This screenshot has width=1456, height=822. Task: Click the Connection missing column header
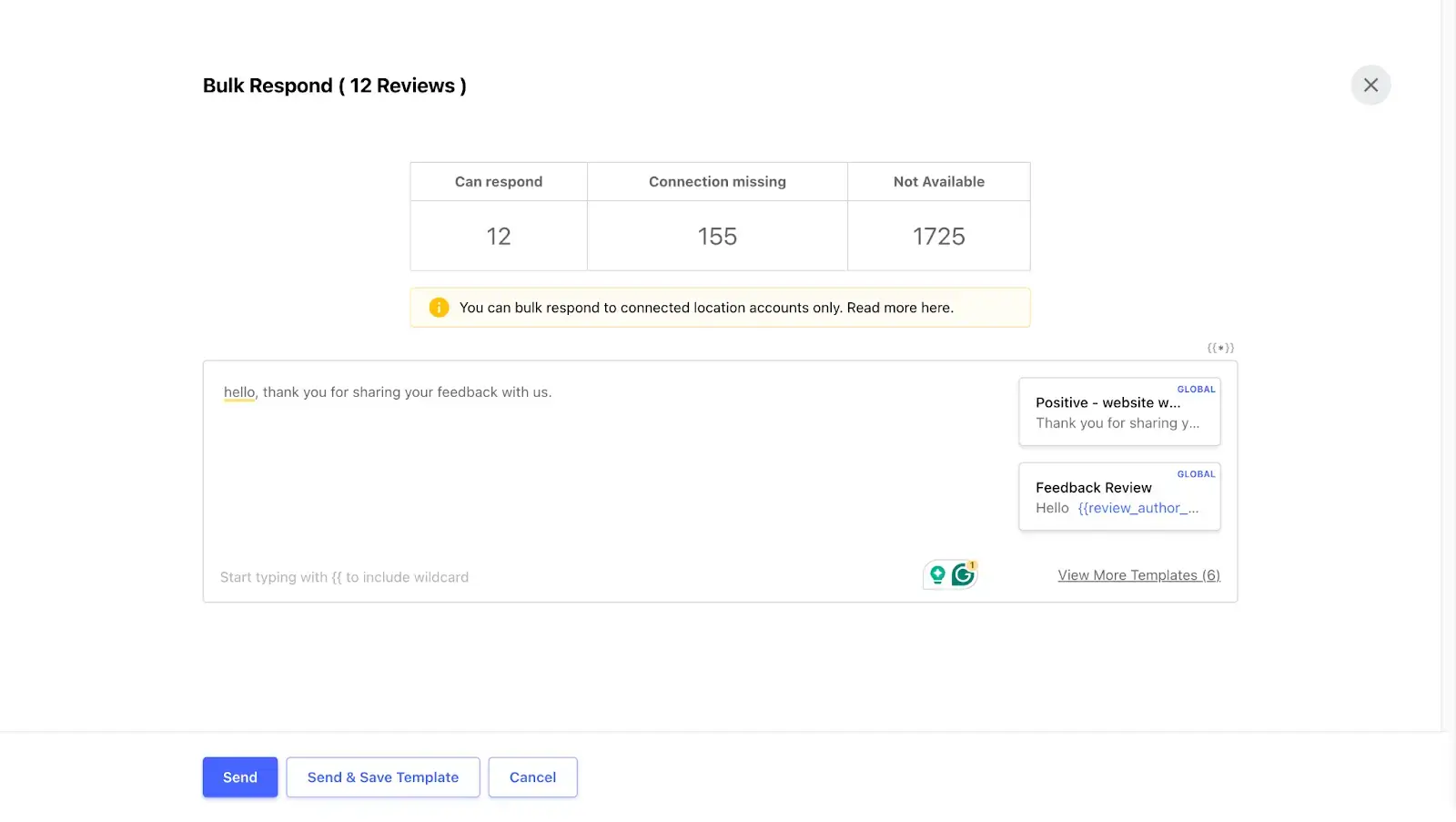coord(717,182)
